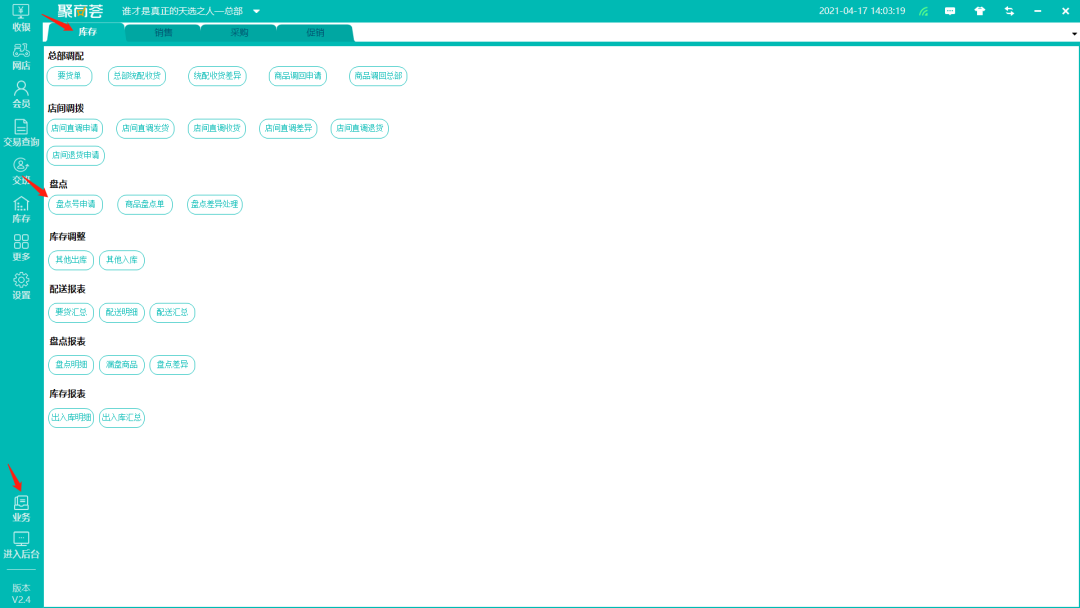Click the swap arrows icon in title bar
Screen dimensions: 1080x608
pos(1009,11)
